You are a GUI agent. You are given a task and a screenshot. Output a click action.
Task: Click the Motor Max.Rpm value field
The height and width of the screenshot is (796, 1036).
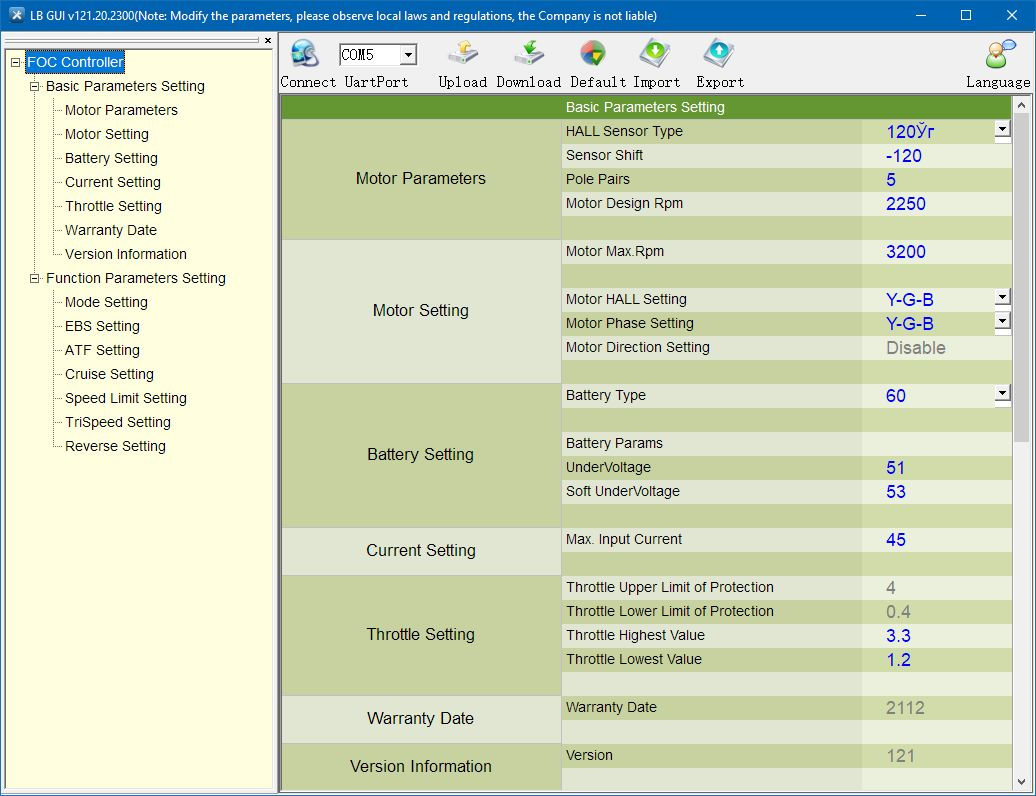click(936, 252)
